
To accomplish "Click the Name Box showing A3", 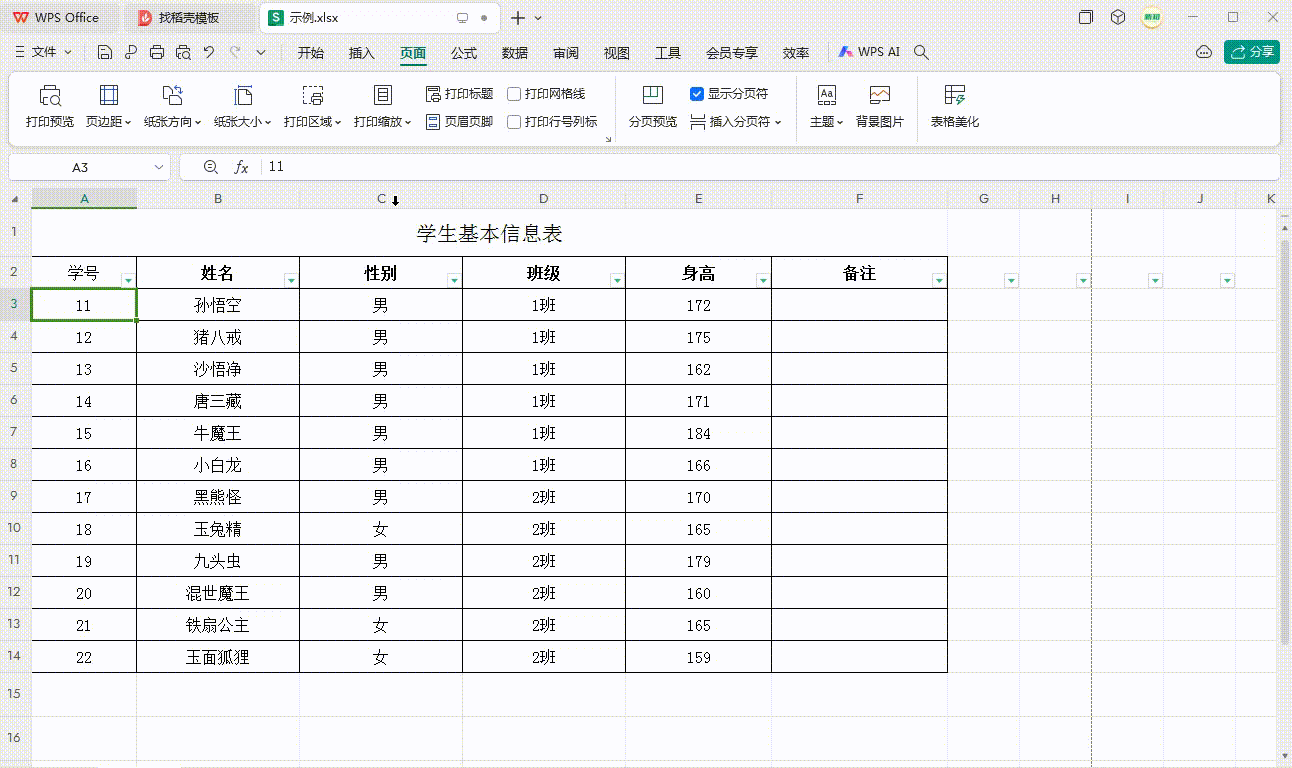I will 80,167.
